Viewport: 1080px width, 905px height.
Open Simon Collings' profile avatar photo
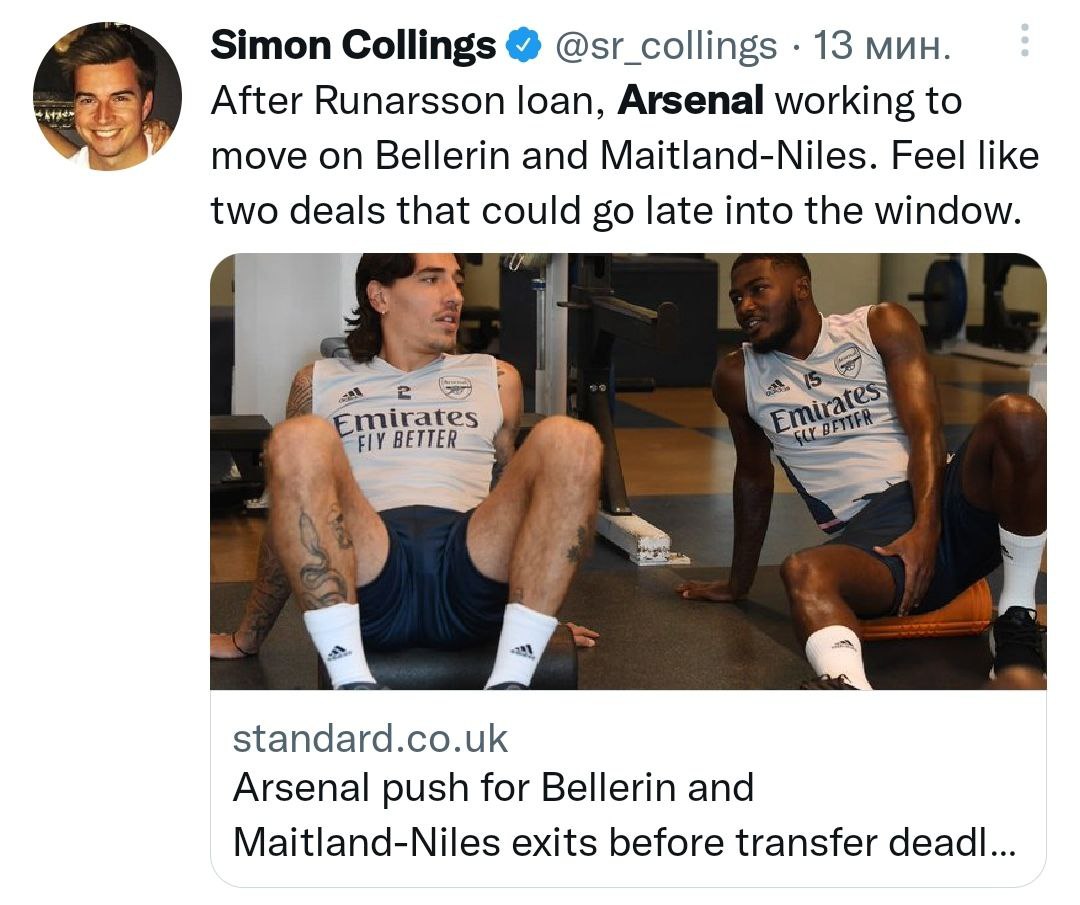pyautogui.click(x=107, y=96)
